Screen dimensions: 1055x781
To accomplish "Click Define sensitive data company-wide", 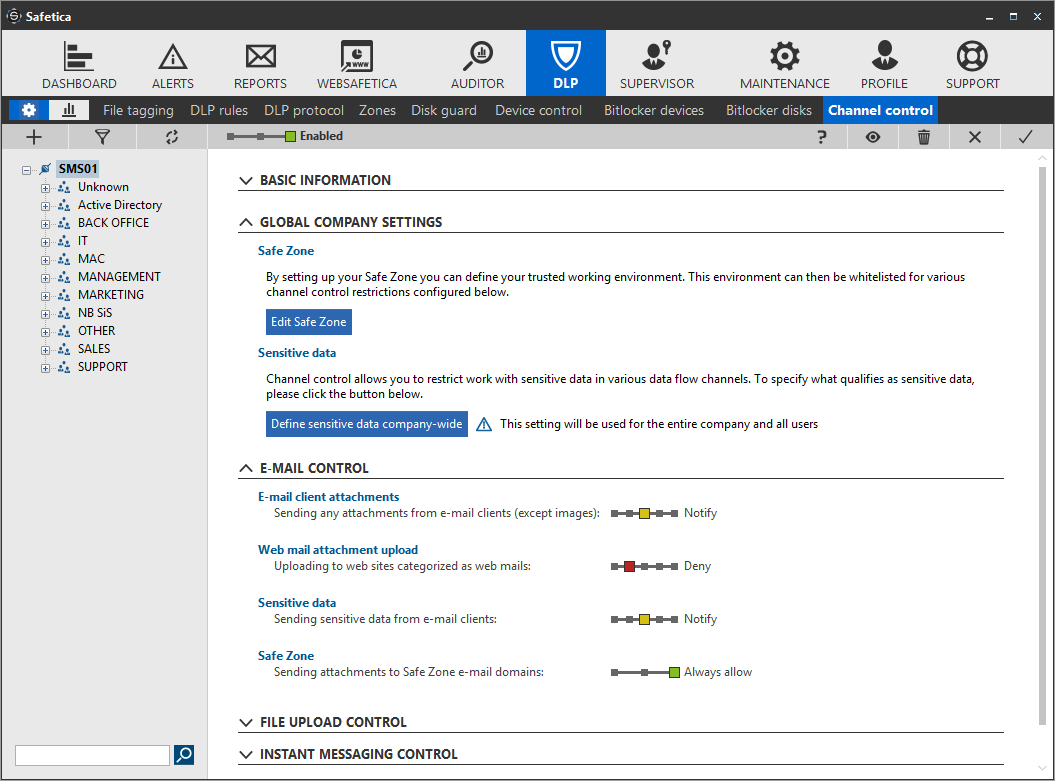I will 367,424.
